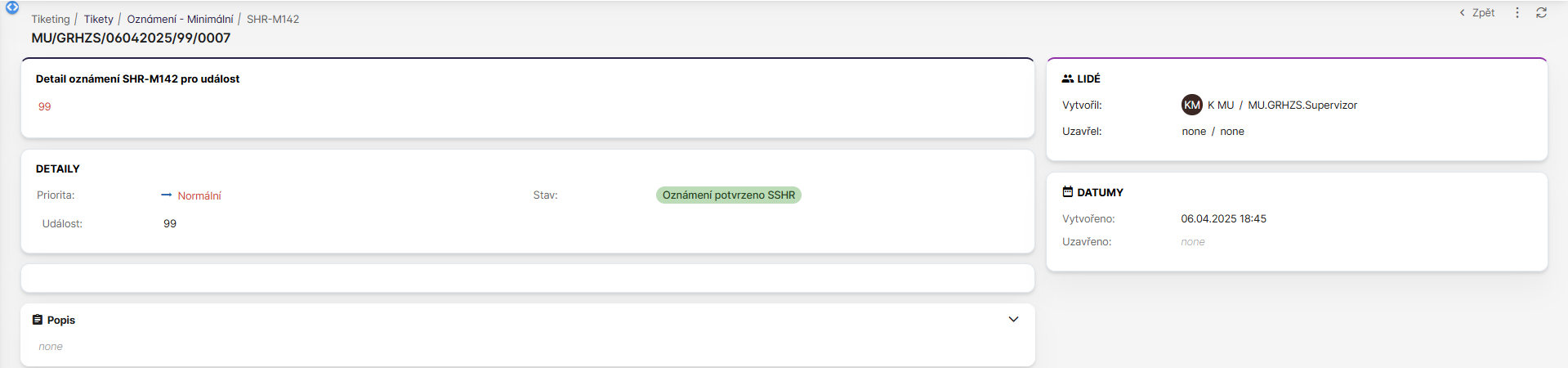The image size is (1568, 368).
Task: Open Tikety breadcrumb link
Action: coord(98,19)
